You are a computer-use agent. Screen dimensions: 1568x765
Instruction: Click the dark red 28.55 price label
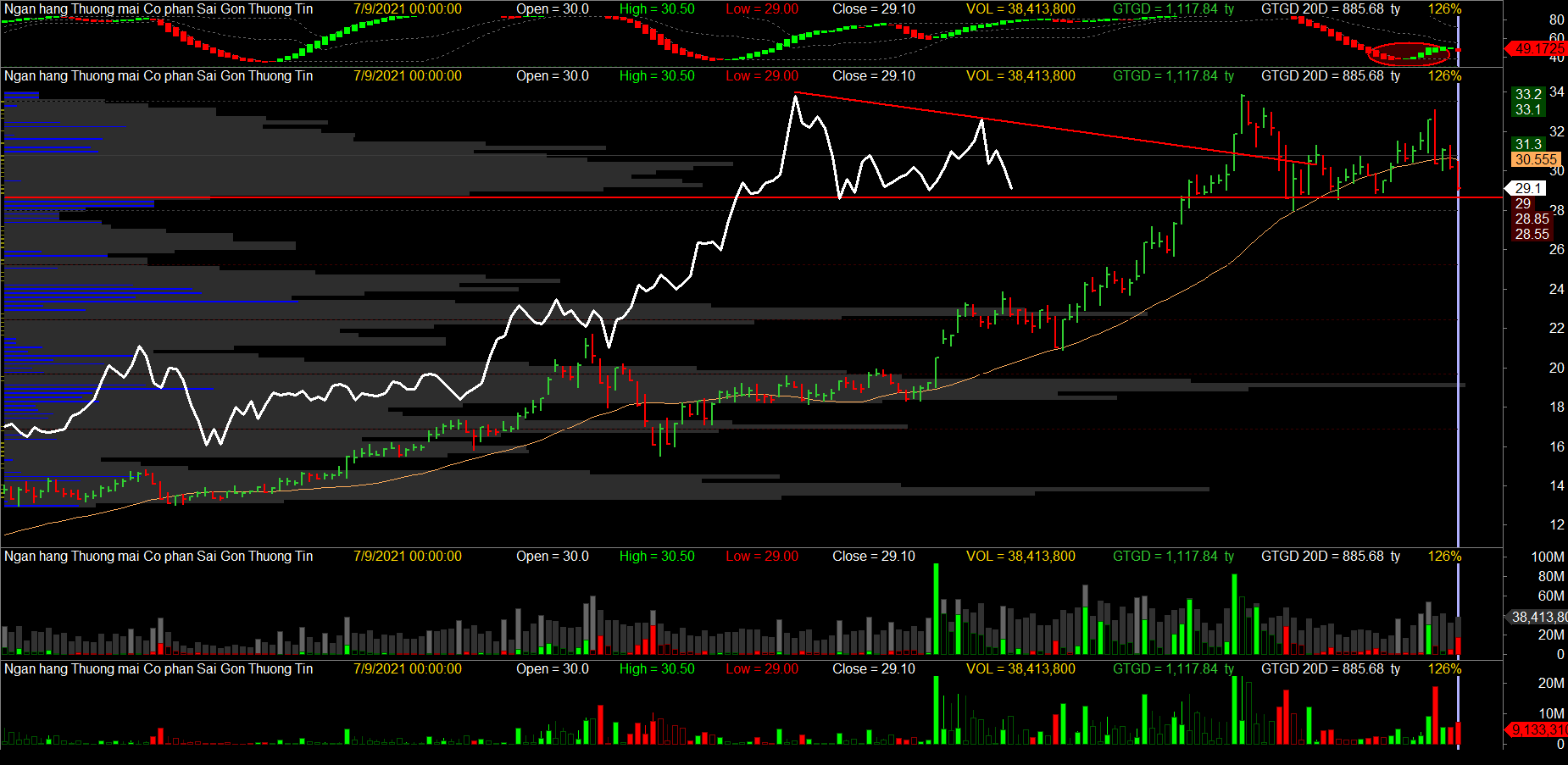pos(1532,234)
